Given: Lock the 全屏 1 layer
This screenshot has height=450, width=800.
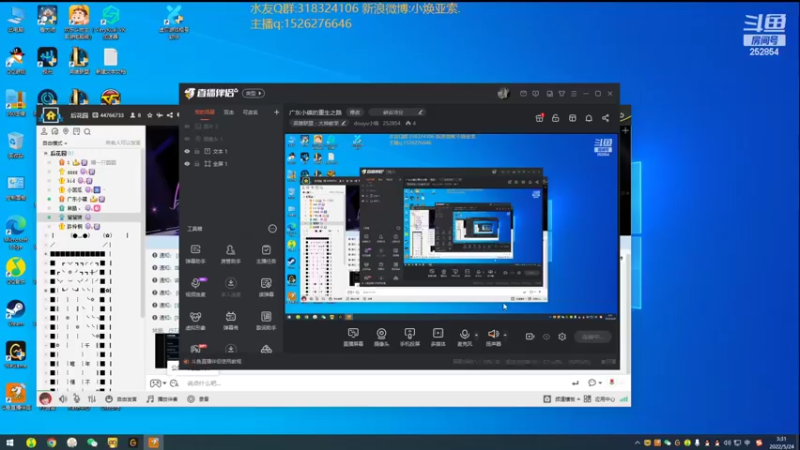Looking at the screenshot, I should click(197, 164).
